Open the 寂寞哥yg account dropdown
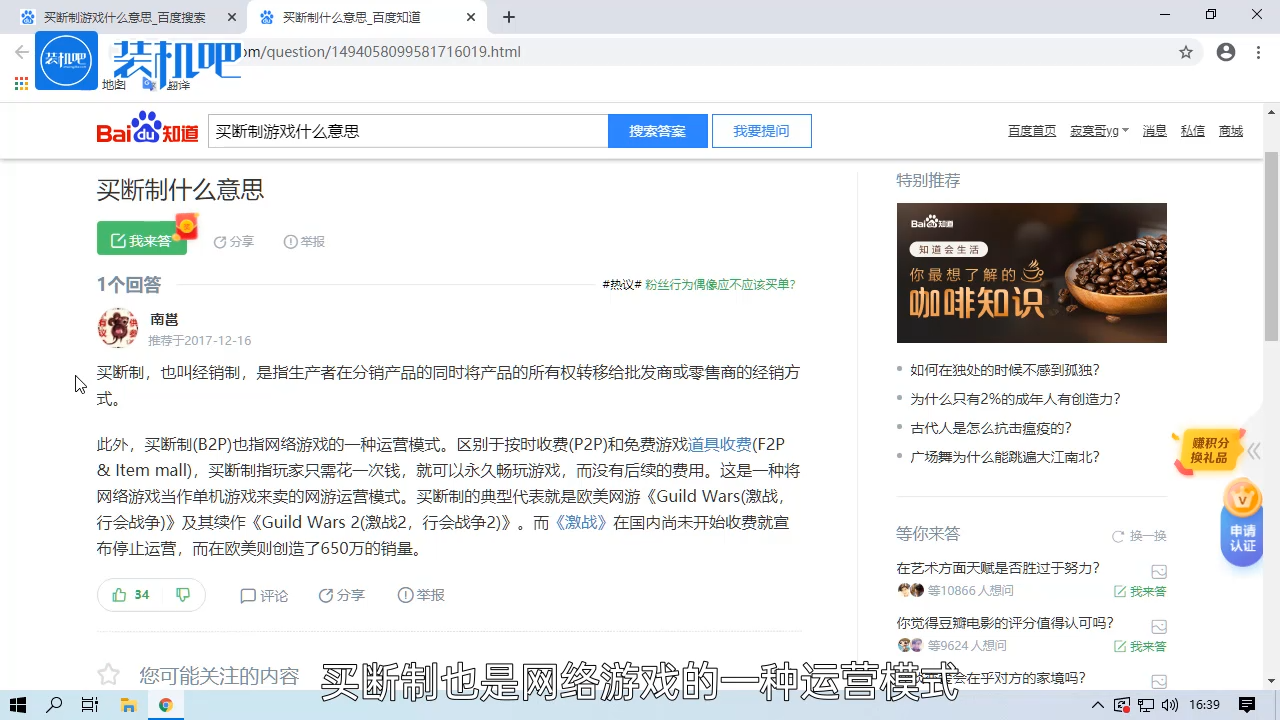Viewport: 1280px width, 720px height. click(x=1098, y=130)
